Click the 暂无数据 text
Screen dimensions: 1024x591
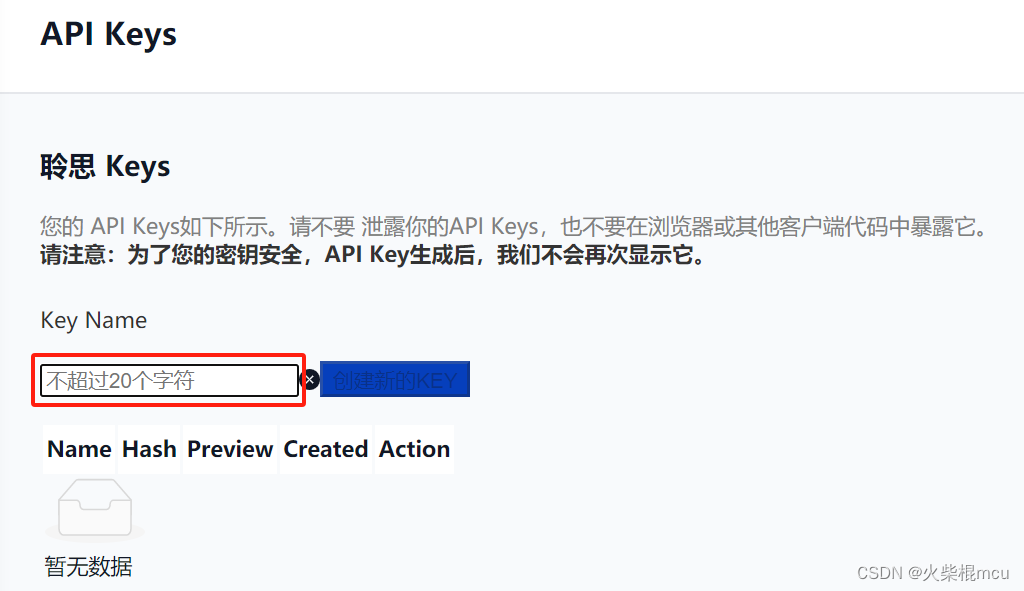(x=88, y=566)
